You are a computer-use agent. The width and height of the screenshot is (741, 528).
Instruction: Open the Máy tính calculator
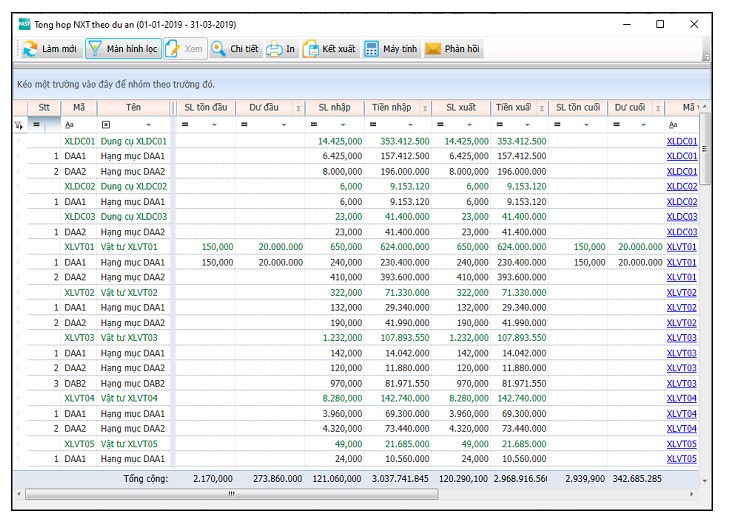[x=390, y=49]
